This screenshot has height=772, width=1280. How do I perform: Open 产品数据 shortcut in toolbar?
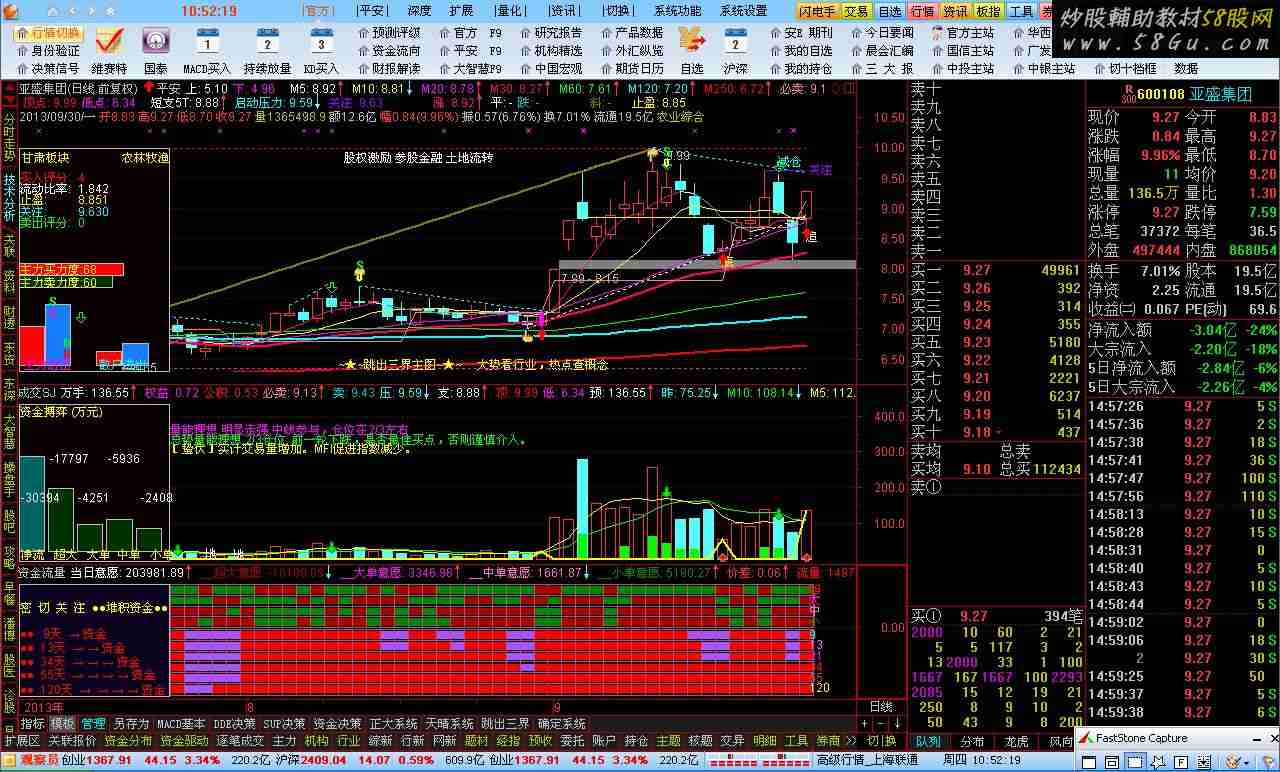(631, 32)
